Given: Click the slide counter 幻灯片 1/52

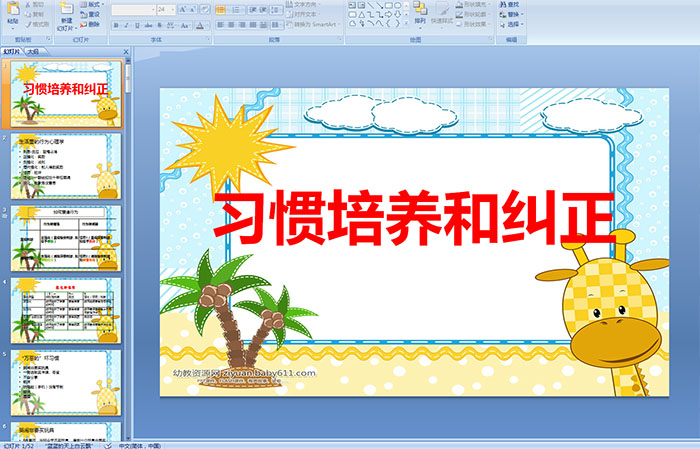Looking at the screenshot, I should click(x=18, y=445).
